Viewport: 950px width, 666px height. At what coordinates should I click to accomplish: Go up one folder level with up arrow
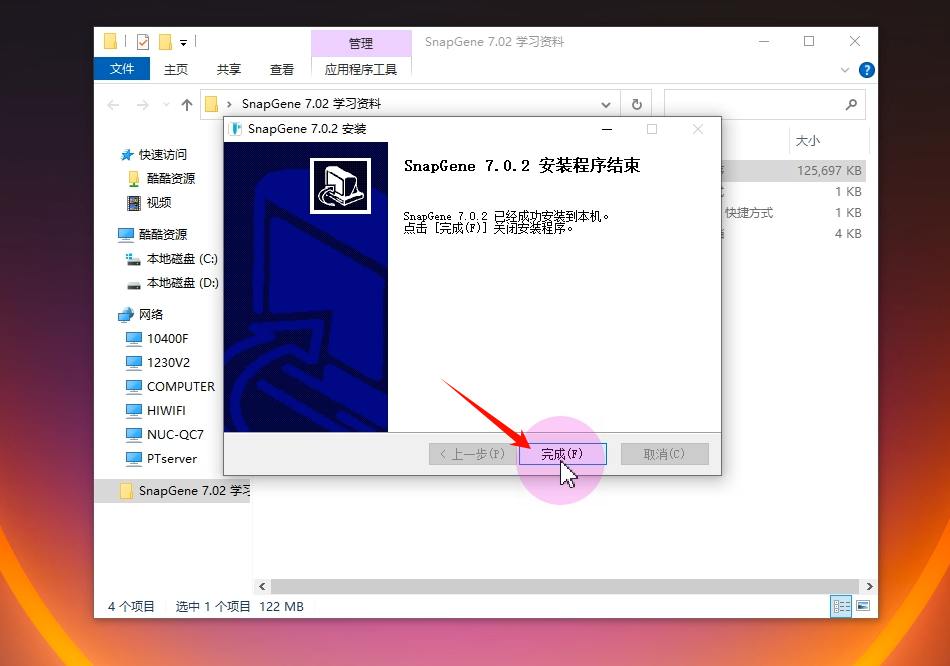point(187,104)
